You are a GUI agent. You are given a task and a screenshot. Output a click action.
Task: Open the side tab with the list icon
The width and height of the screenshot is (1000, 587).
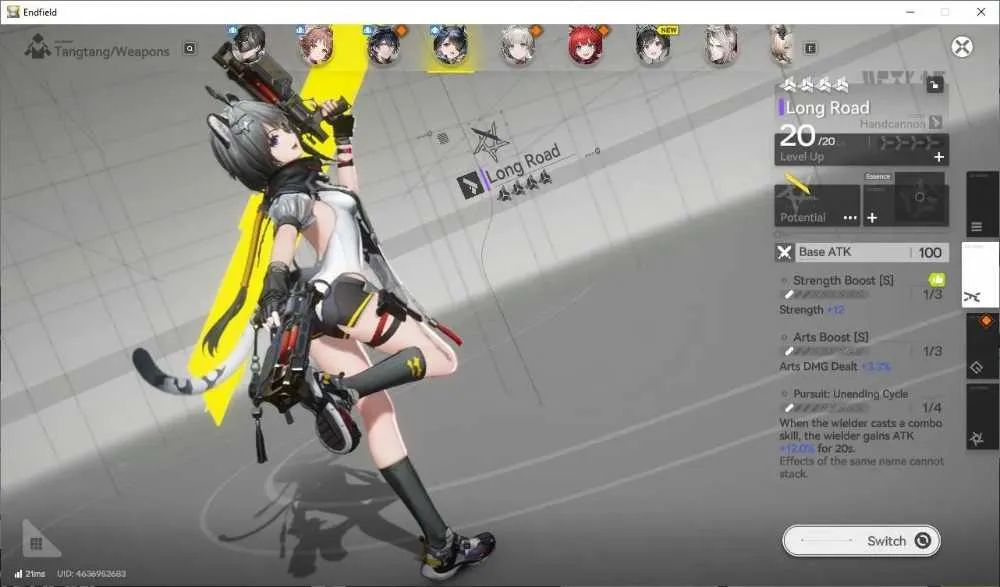coord(982,204)
